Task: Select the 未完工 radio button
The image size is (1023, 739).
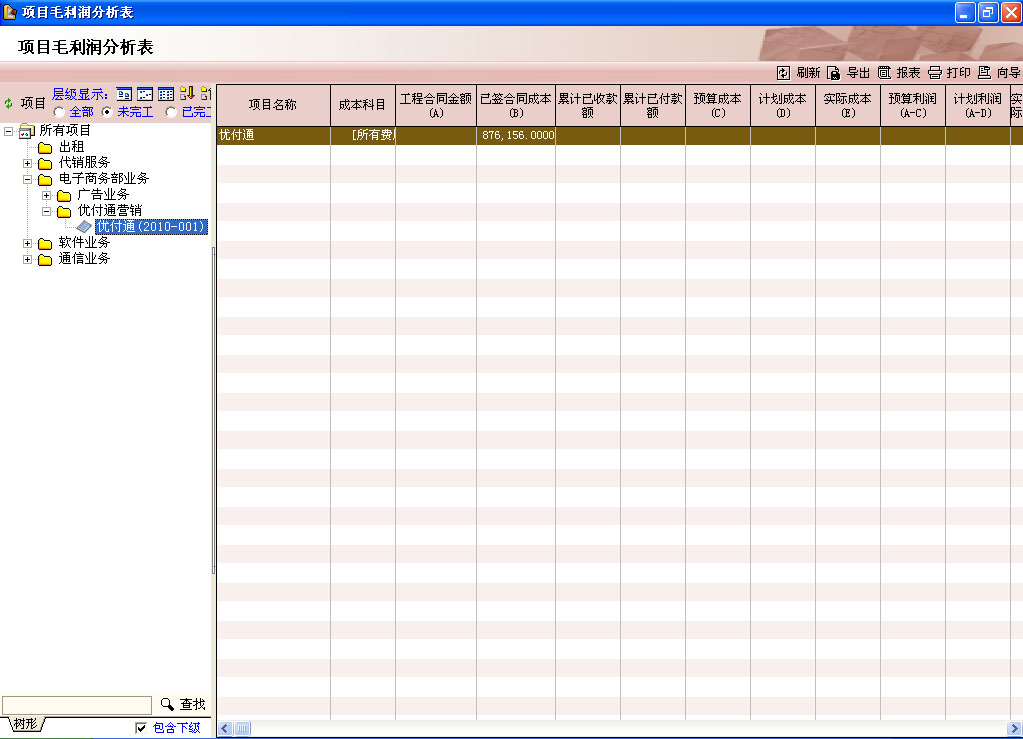Action: tap(107, 112)
